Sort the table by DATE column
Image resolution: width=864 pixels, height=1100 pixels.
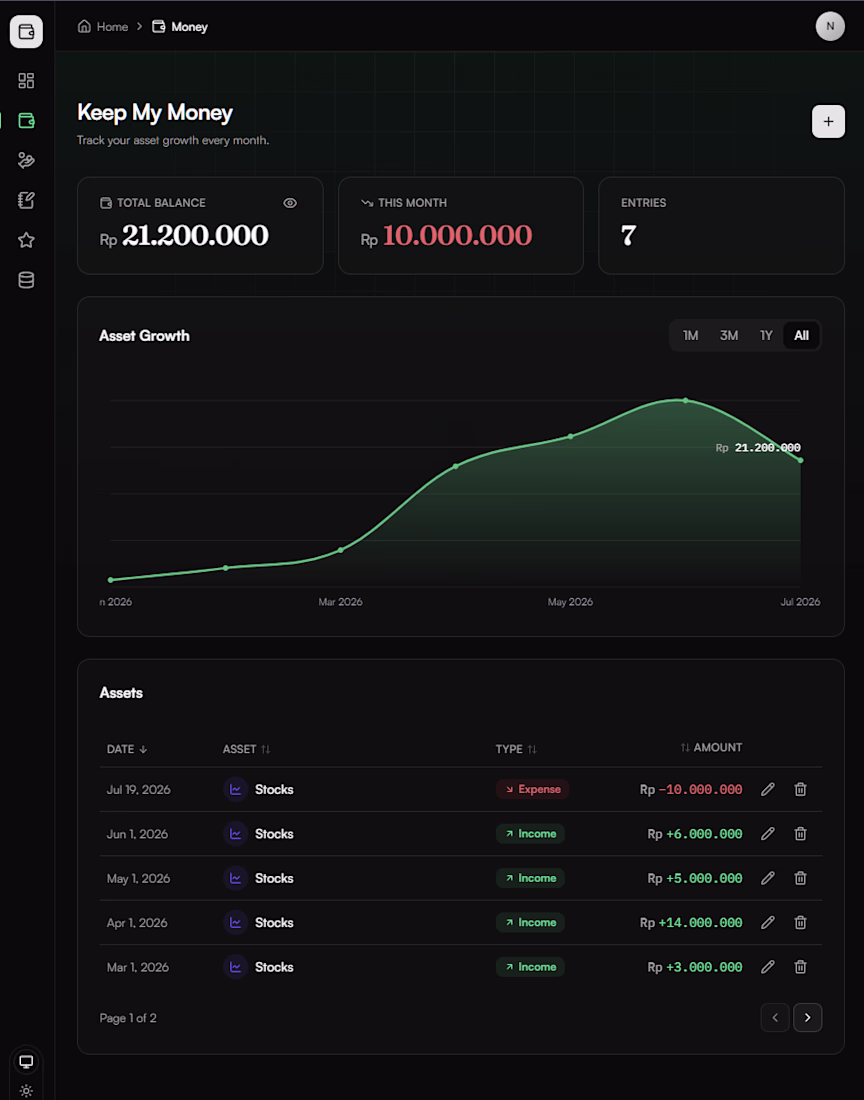click(127, 749)
